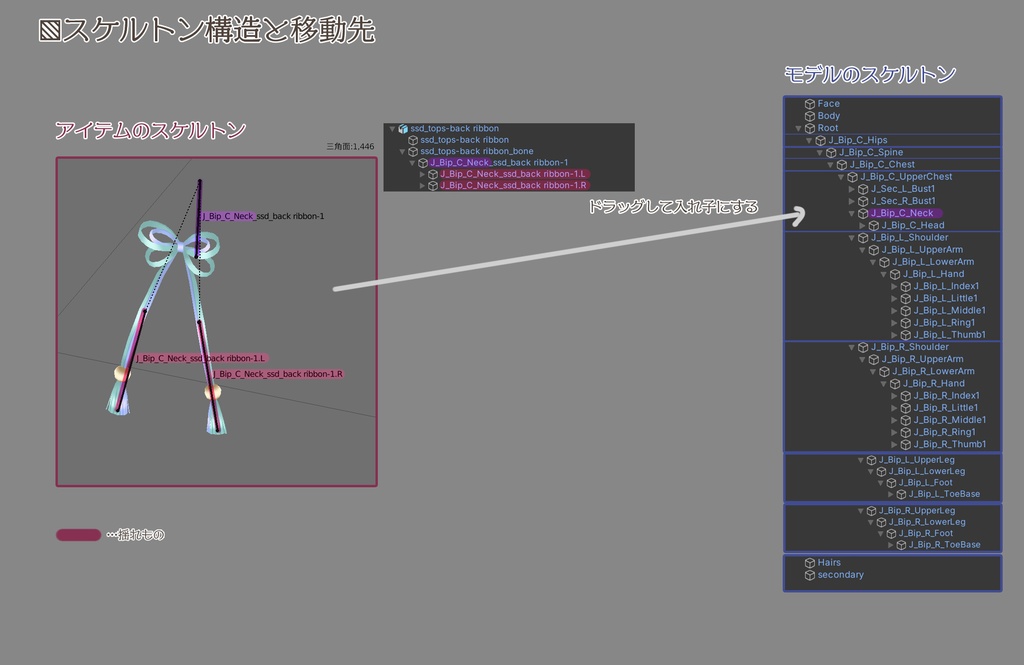The image size is (1024, 665).
Task: Click the 三角面:1,446 triangle count label
Action: pyautogui.click(x=350, y=147)
